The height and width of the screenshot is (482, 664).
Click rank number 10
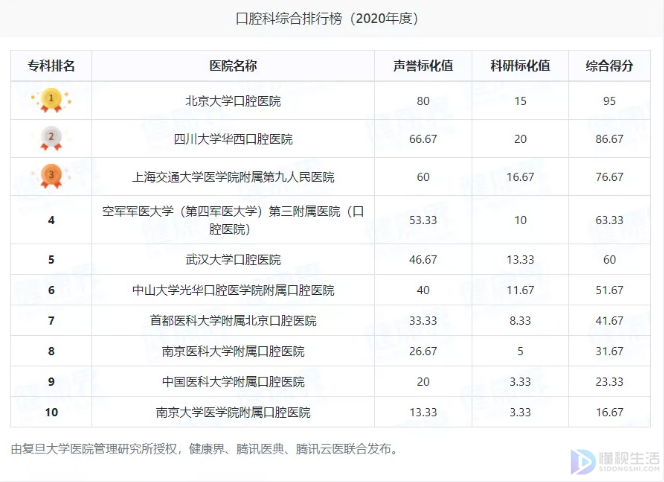(x=51, y=412)
